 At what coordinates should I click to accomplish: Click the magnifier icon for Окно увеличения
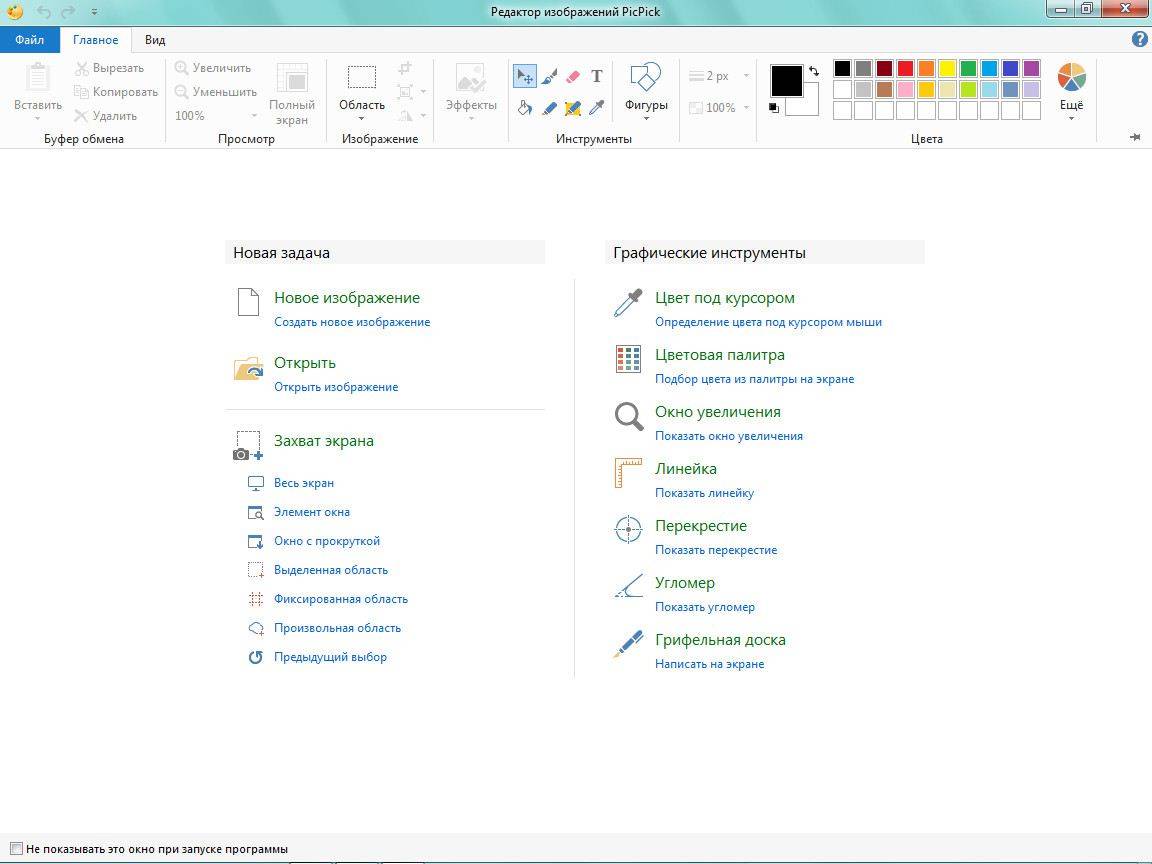629,417
